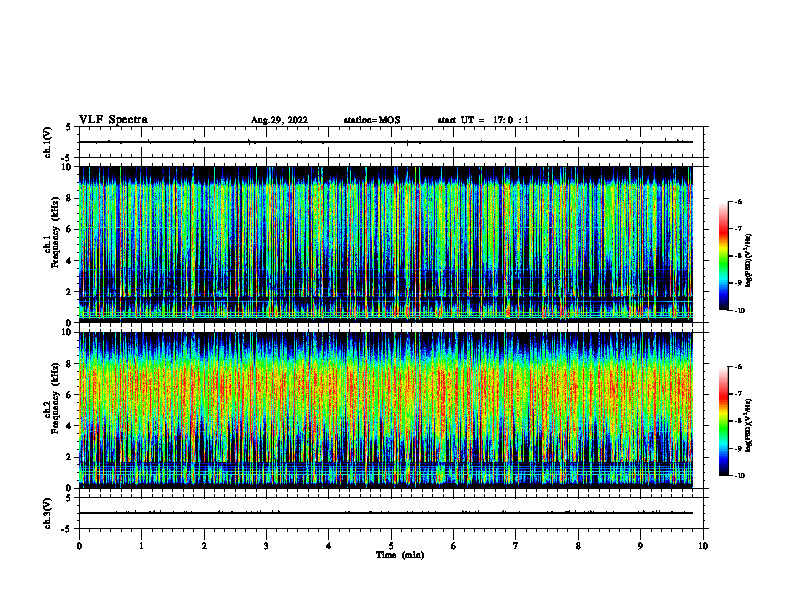Click the date label "Aug.29, 2022"
Screen dimensions: 792x612
tap(279, 120)
